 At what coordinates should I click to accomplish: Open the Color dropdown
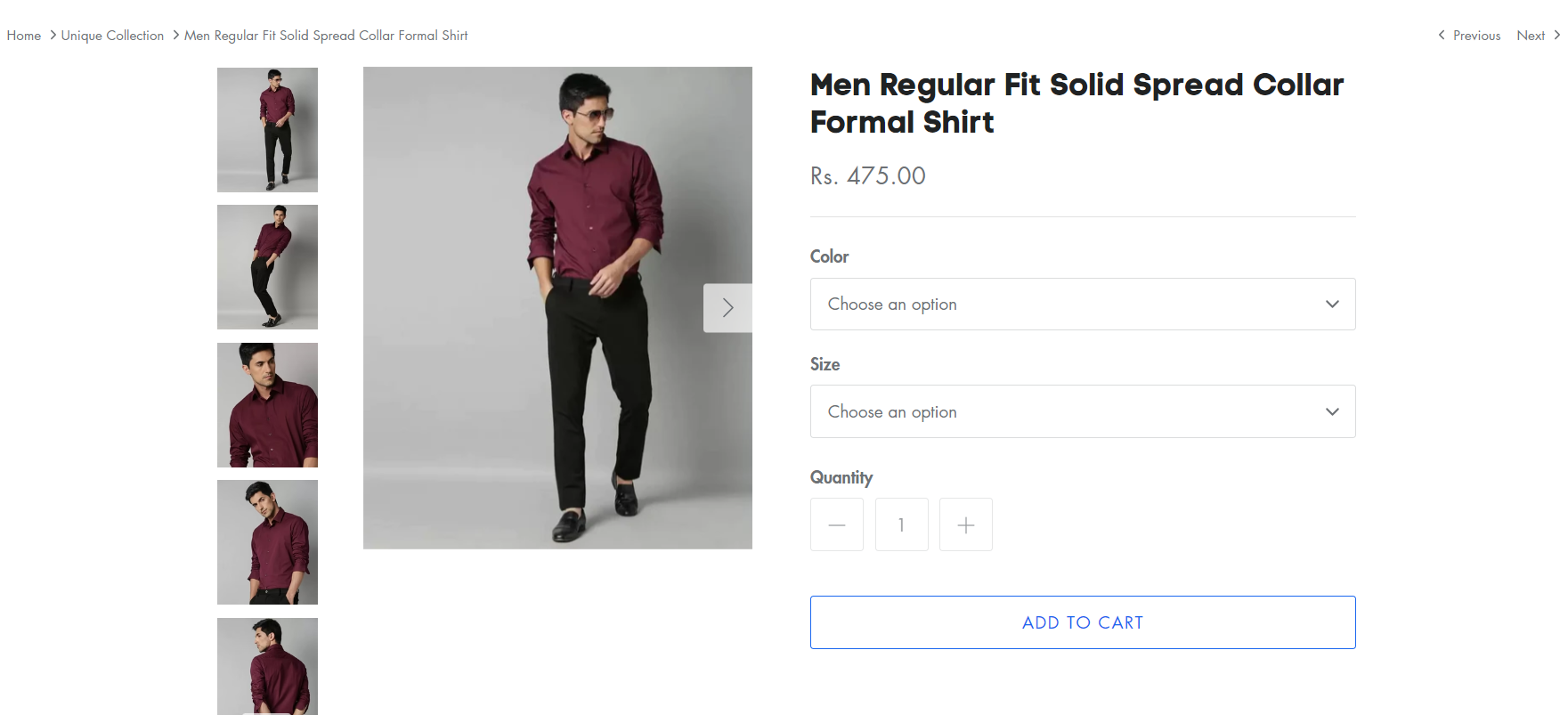1082,305
